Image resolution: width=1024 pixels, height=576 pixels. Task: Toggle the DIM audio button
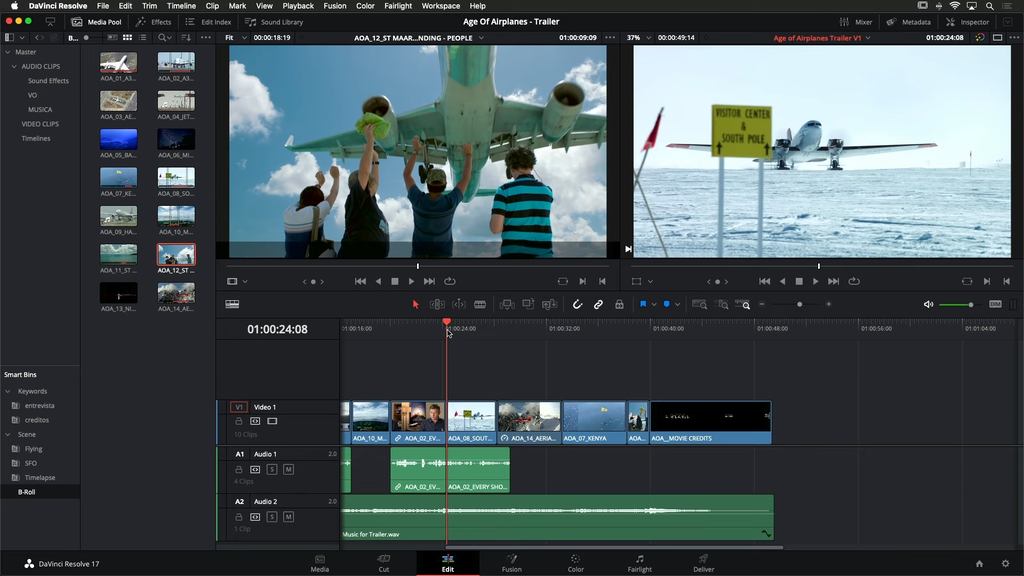[995, 304]
